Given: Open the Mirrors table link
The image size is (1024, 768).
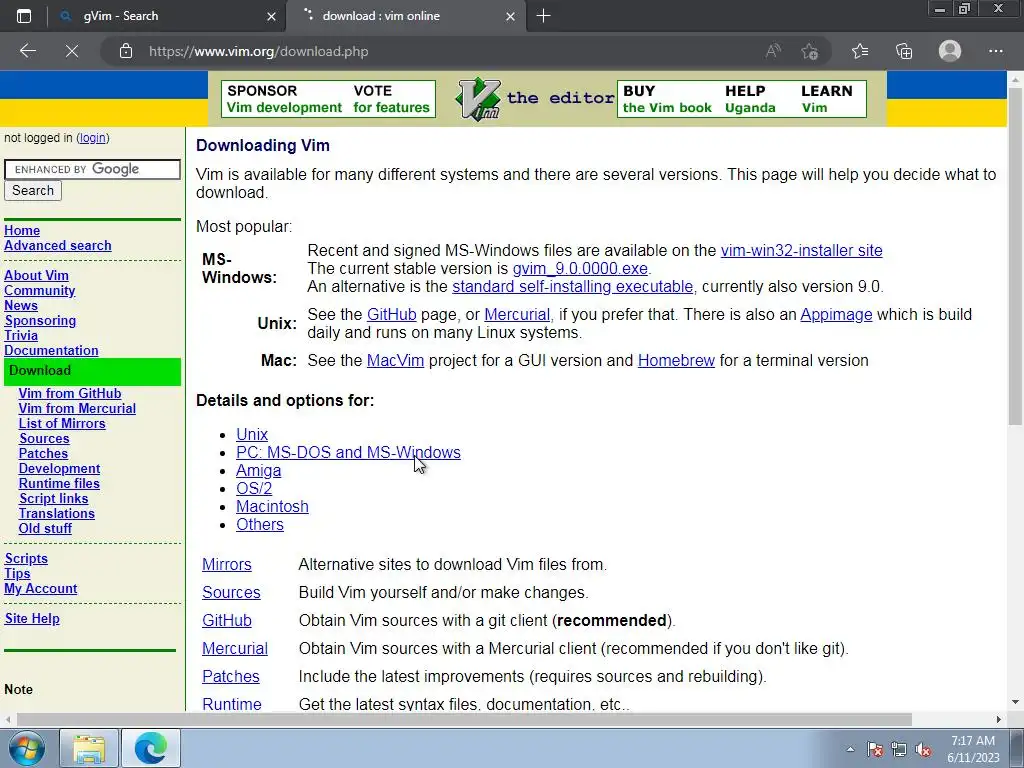Looking at the screenshot, I should [x=227, y=565].
